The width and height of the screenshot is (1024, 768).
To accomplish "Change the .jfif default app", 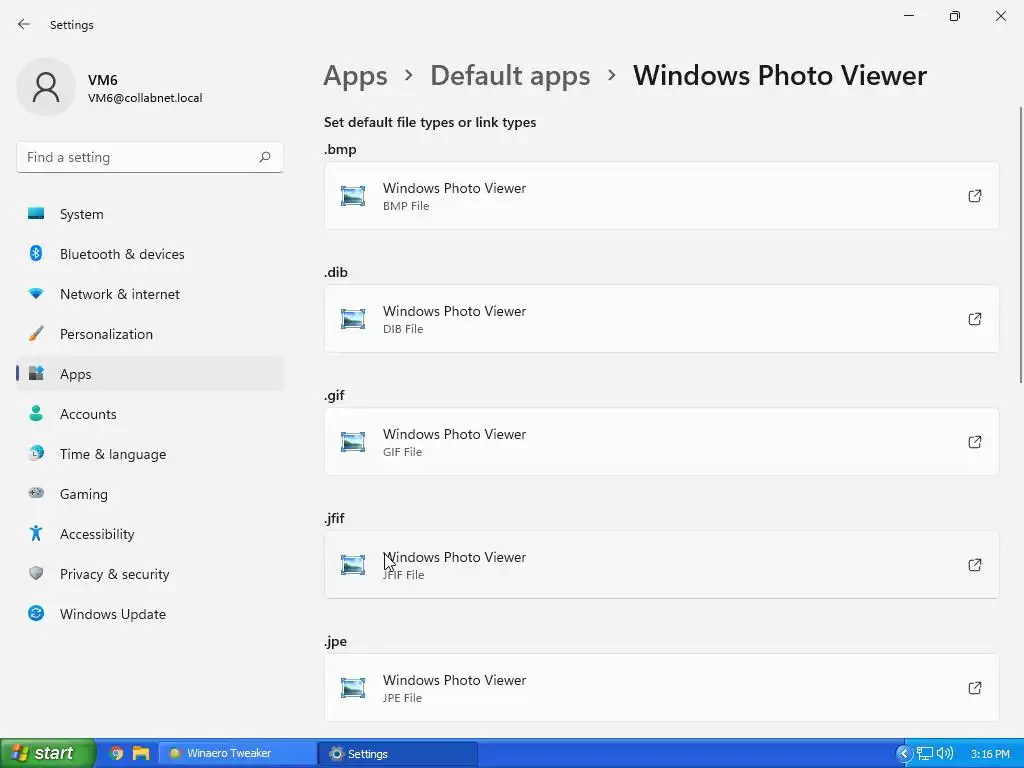I will coord(662,565).
